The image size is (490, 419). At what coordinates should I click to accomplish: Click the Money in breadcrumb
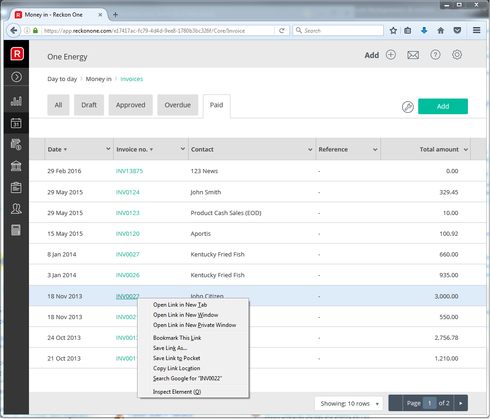(x=99, y=79)
